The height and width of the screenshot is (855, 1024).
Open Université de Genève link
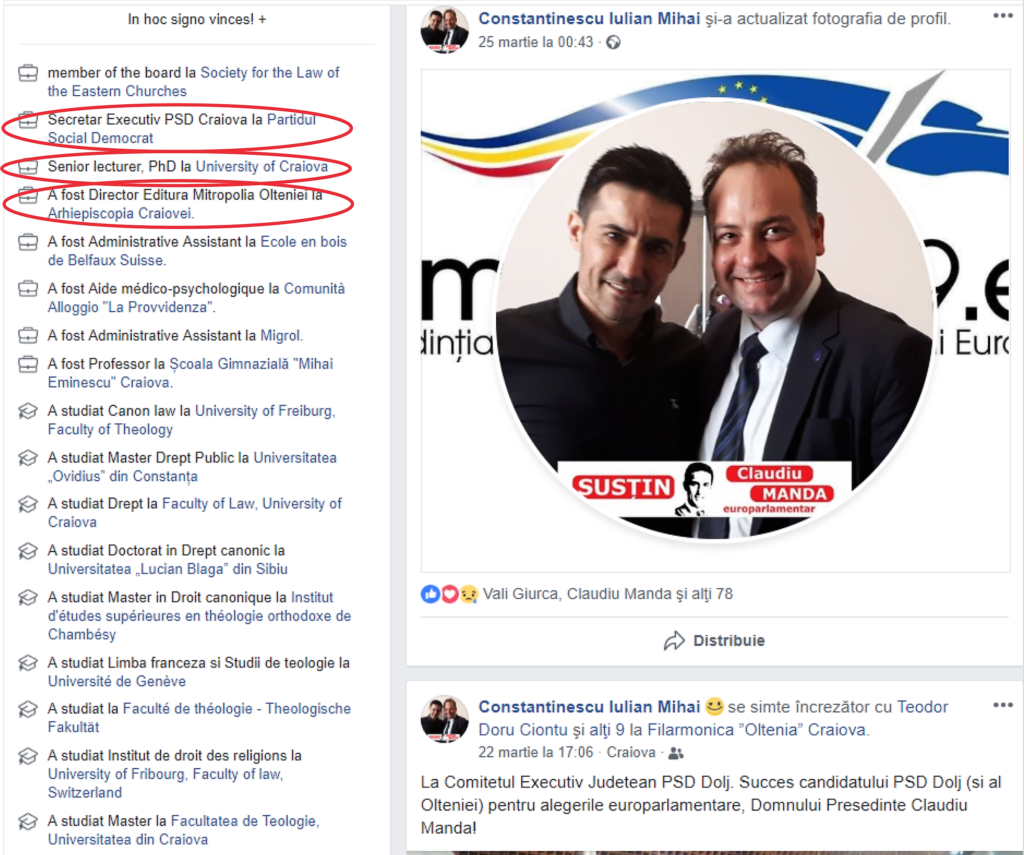point(117,681)
